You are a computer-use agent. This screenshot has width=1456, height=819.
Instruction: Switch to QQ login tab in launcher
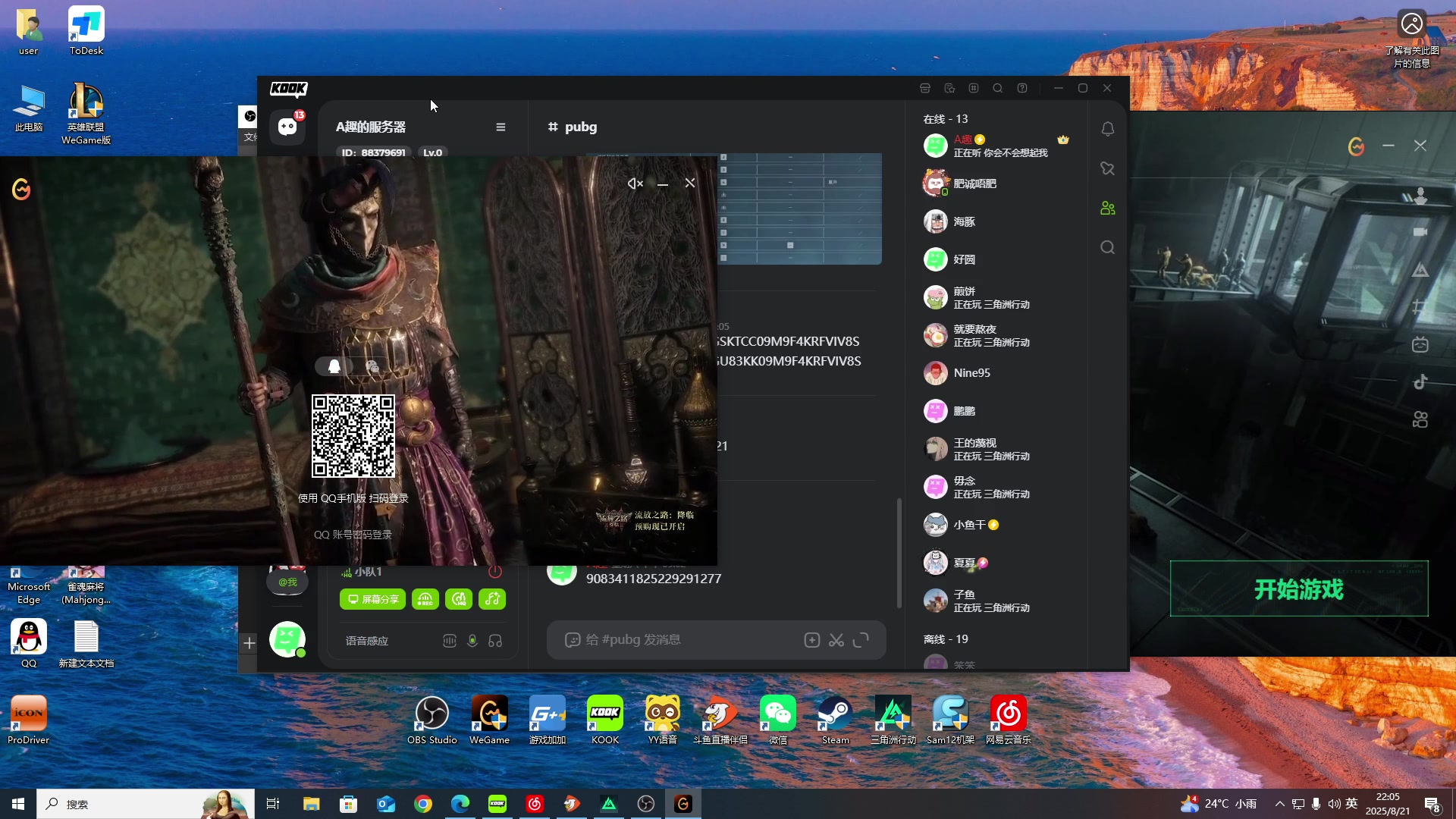tap(334, 367)
